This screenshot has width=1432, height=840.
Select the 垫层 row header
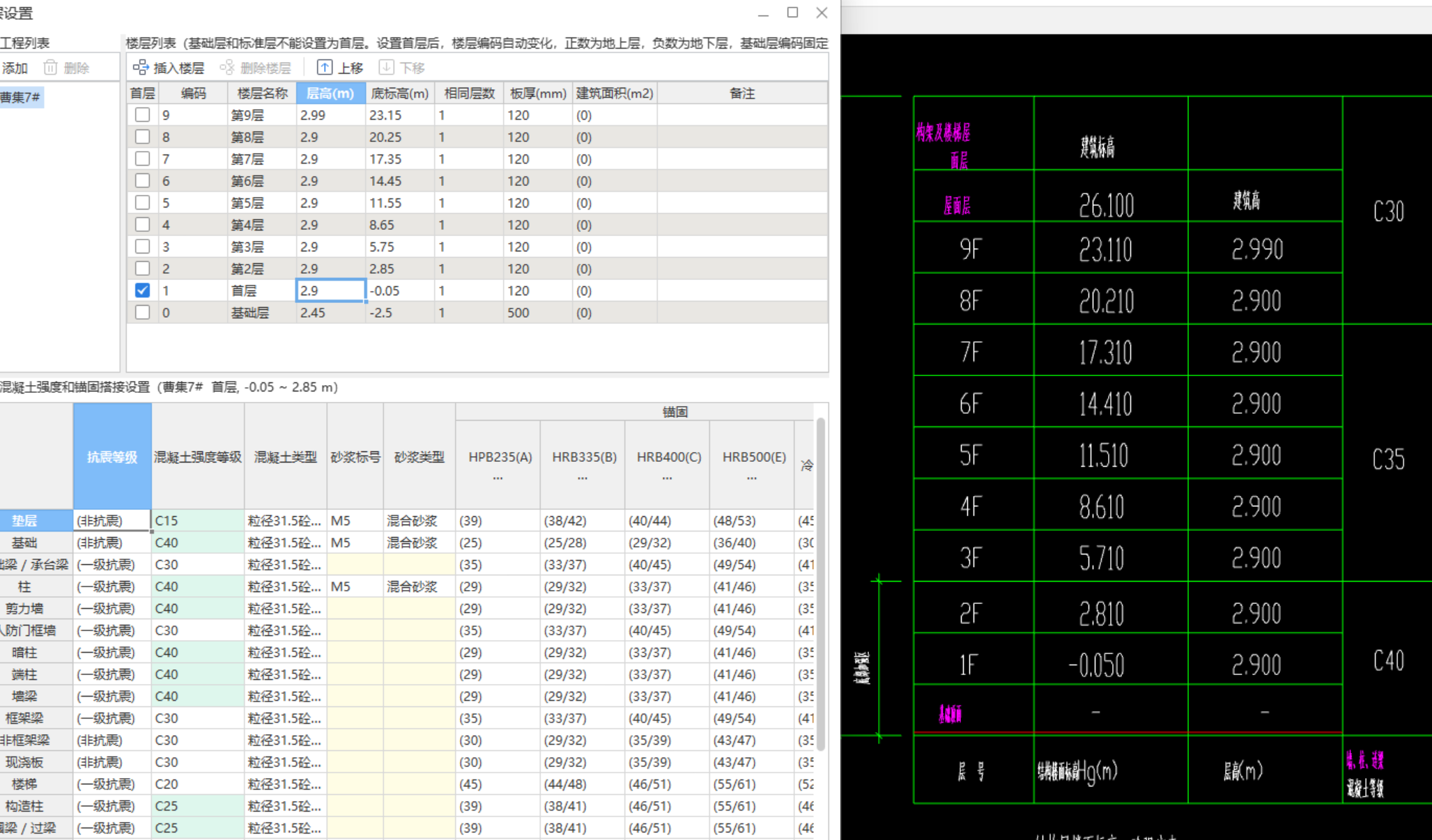(x=36, y=520)
